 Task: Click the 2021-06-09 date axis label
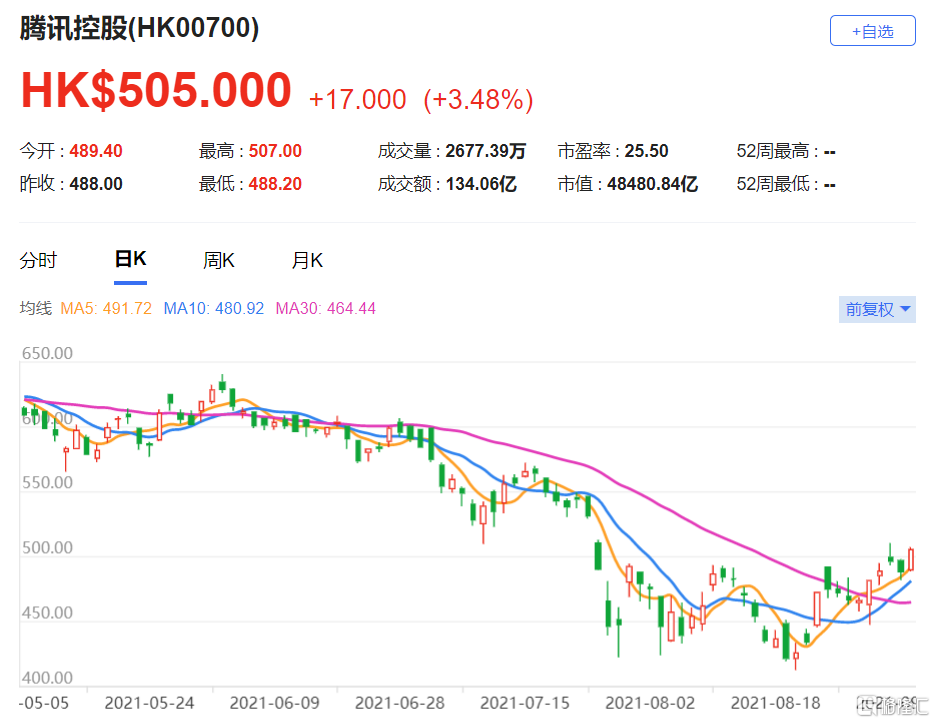click(275, 703)
